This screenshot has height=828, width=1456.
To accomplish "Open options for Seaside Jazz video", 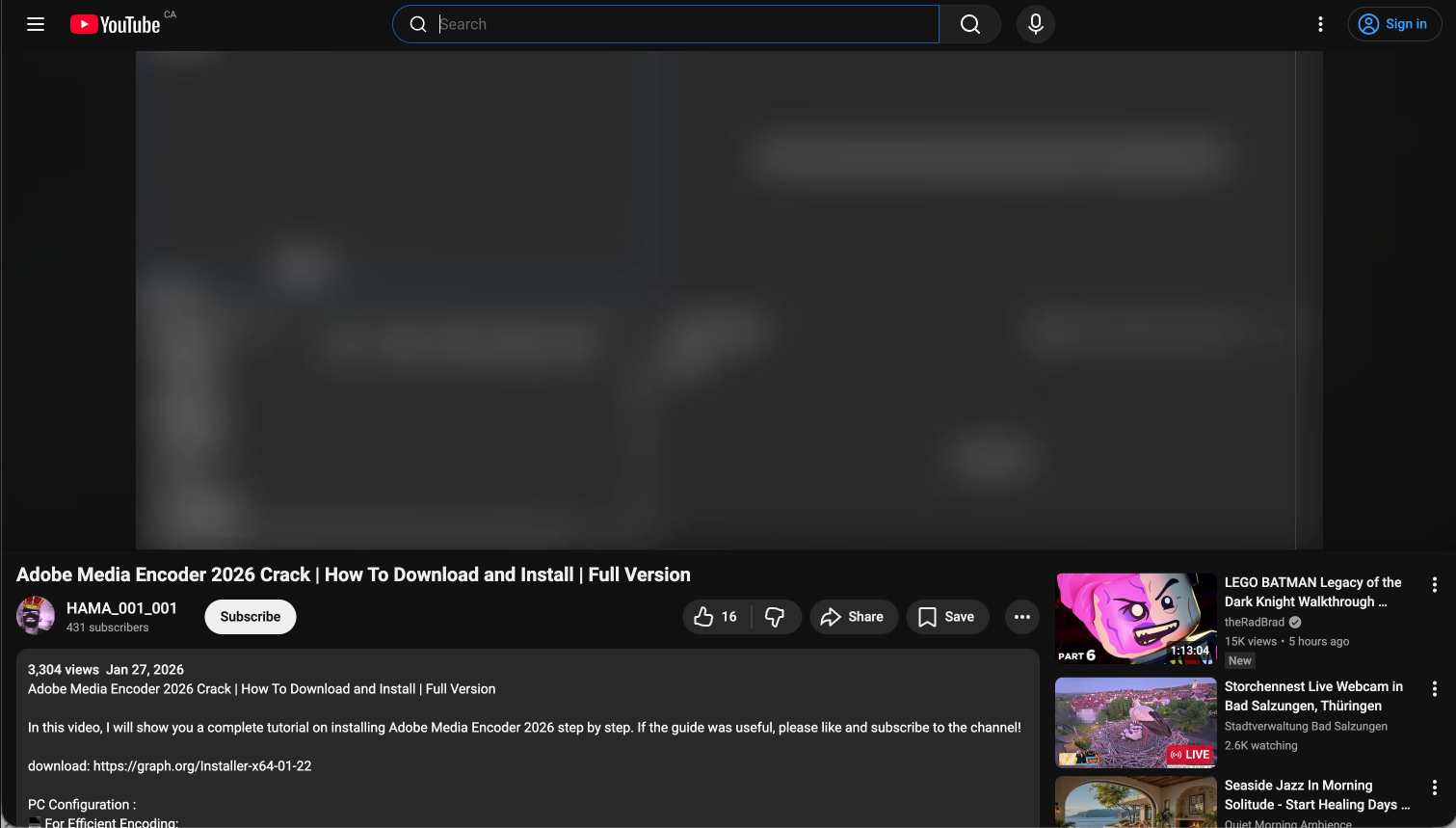I will tap(1435, 788).
